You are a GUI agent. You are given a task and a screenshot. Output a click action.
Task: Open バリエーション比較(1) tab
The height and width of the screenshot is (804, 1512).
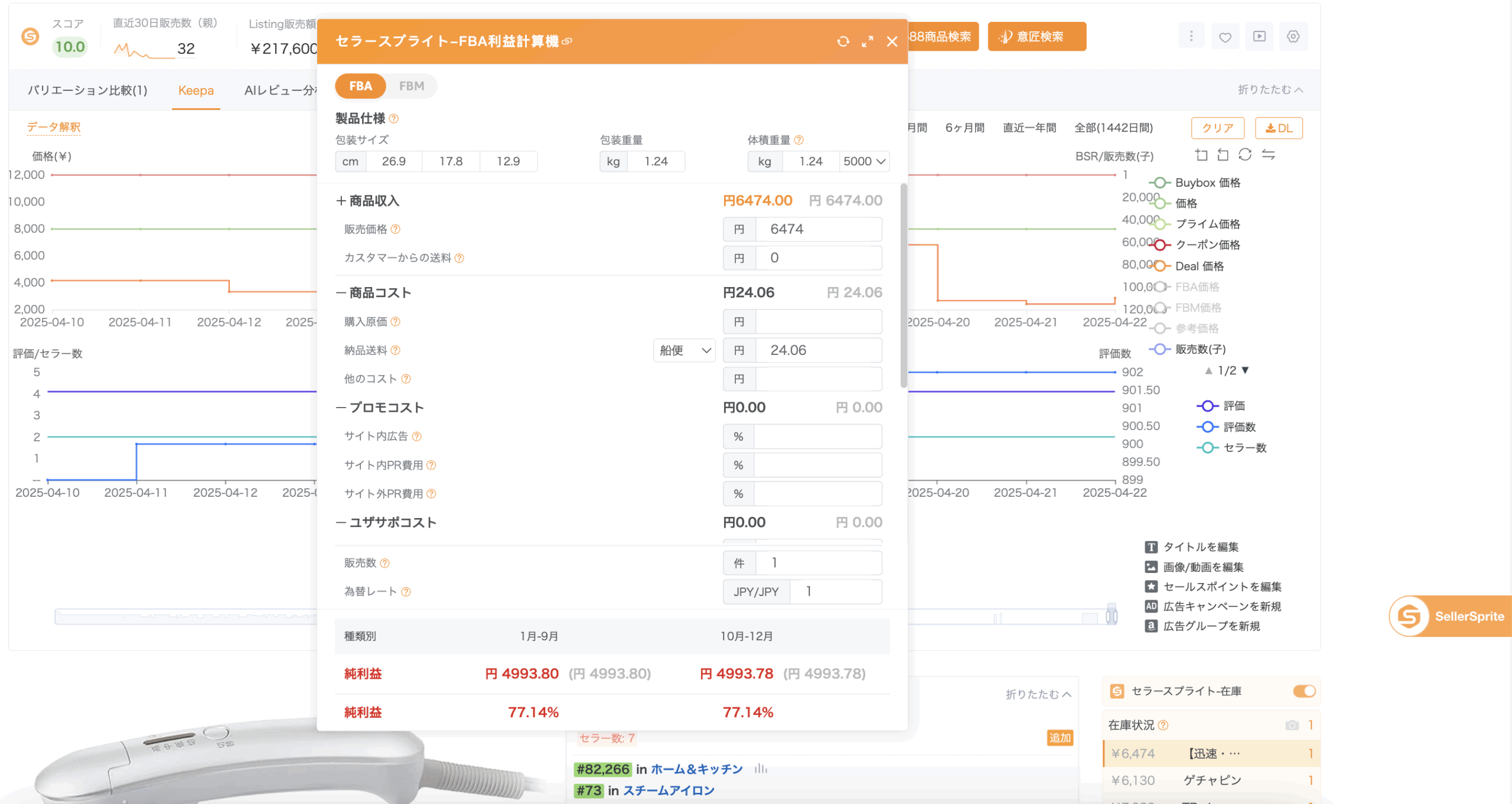[x=87, y=90]
